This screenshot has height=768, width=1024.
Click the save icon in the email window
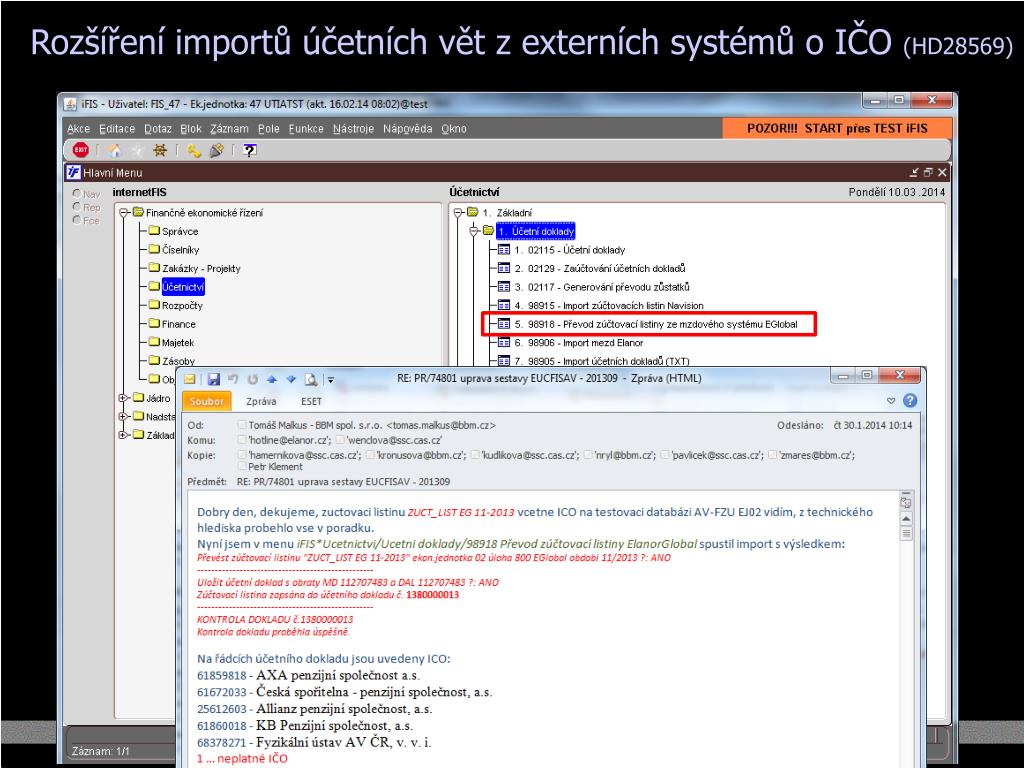(x=214, y=379)
